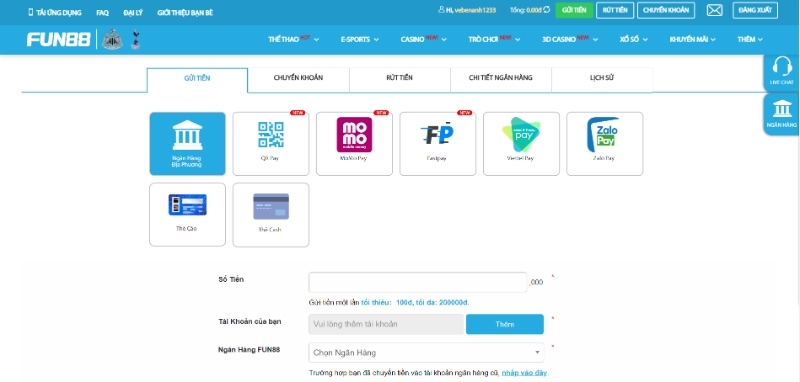
Task: Open the Khuyến Mãi dropdown menu
Action: point(692,39)
